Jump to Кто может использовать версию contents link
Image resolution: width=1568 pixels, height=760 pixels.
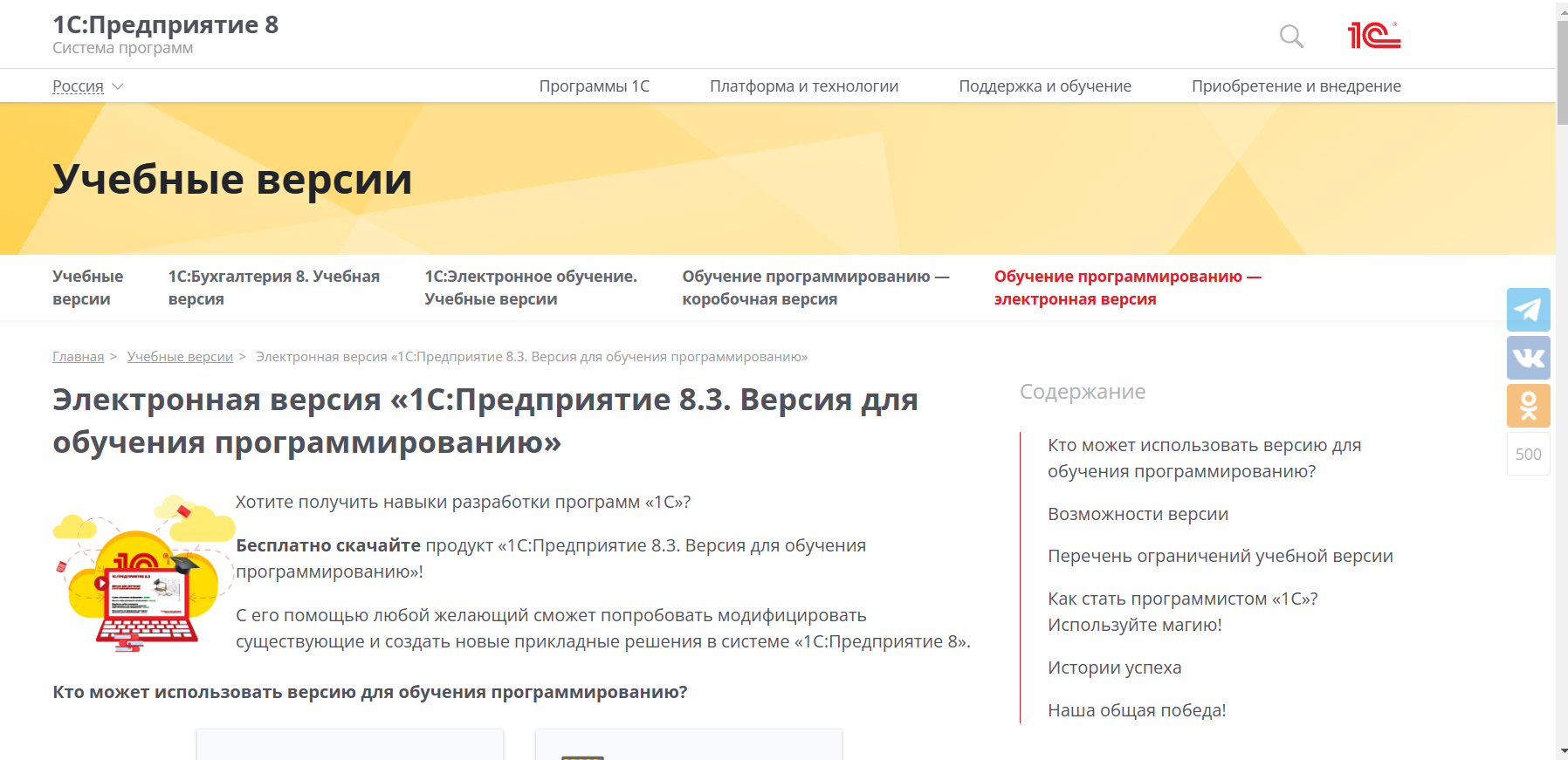coord(1205,458)
